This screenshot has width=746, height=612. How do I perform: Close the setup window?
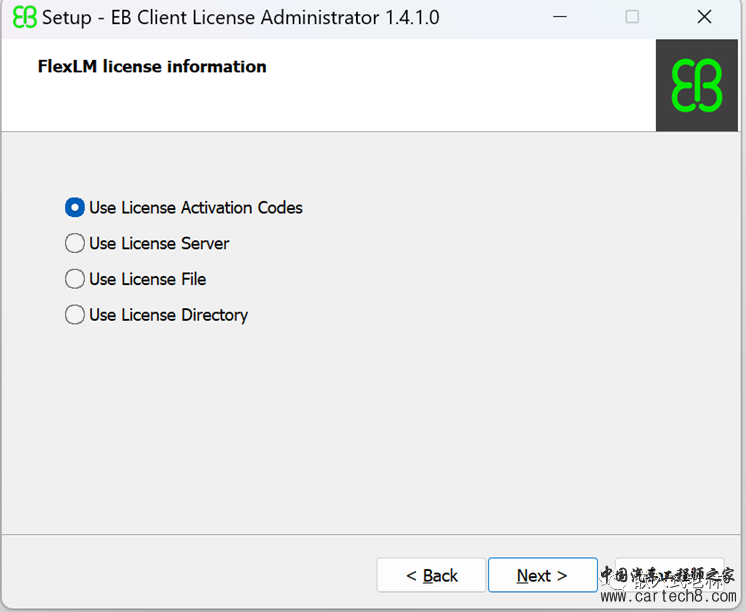(x=704, y=17)
